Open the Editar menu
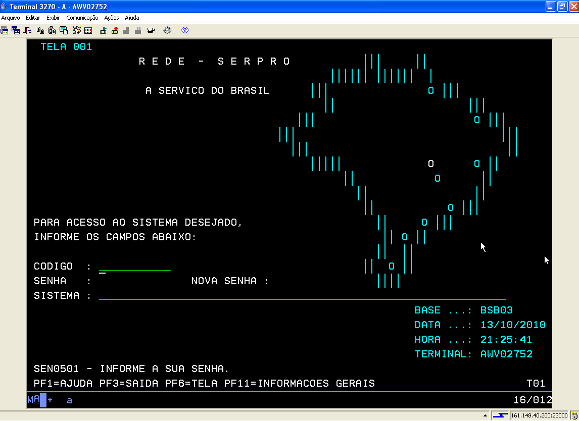Image resolution: width=579 pixels, height=421 pixels. 32,18
